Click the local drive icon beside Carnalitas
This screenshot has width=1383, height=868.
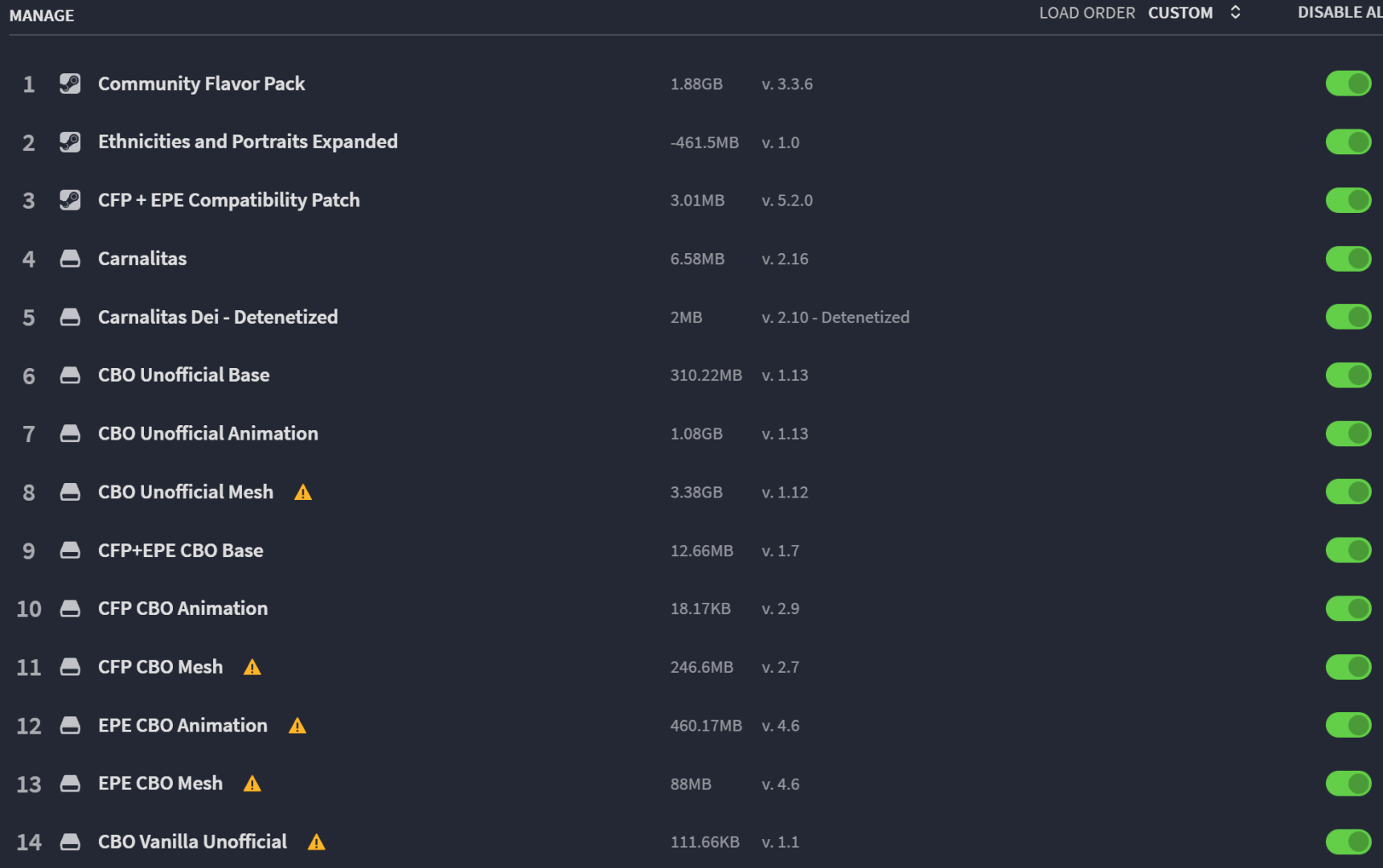pyautogui.click(x=70, y=259)
